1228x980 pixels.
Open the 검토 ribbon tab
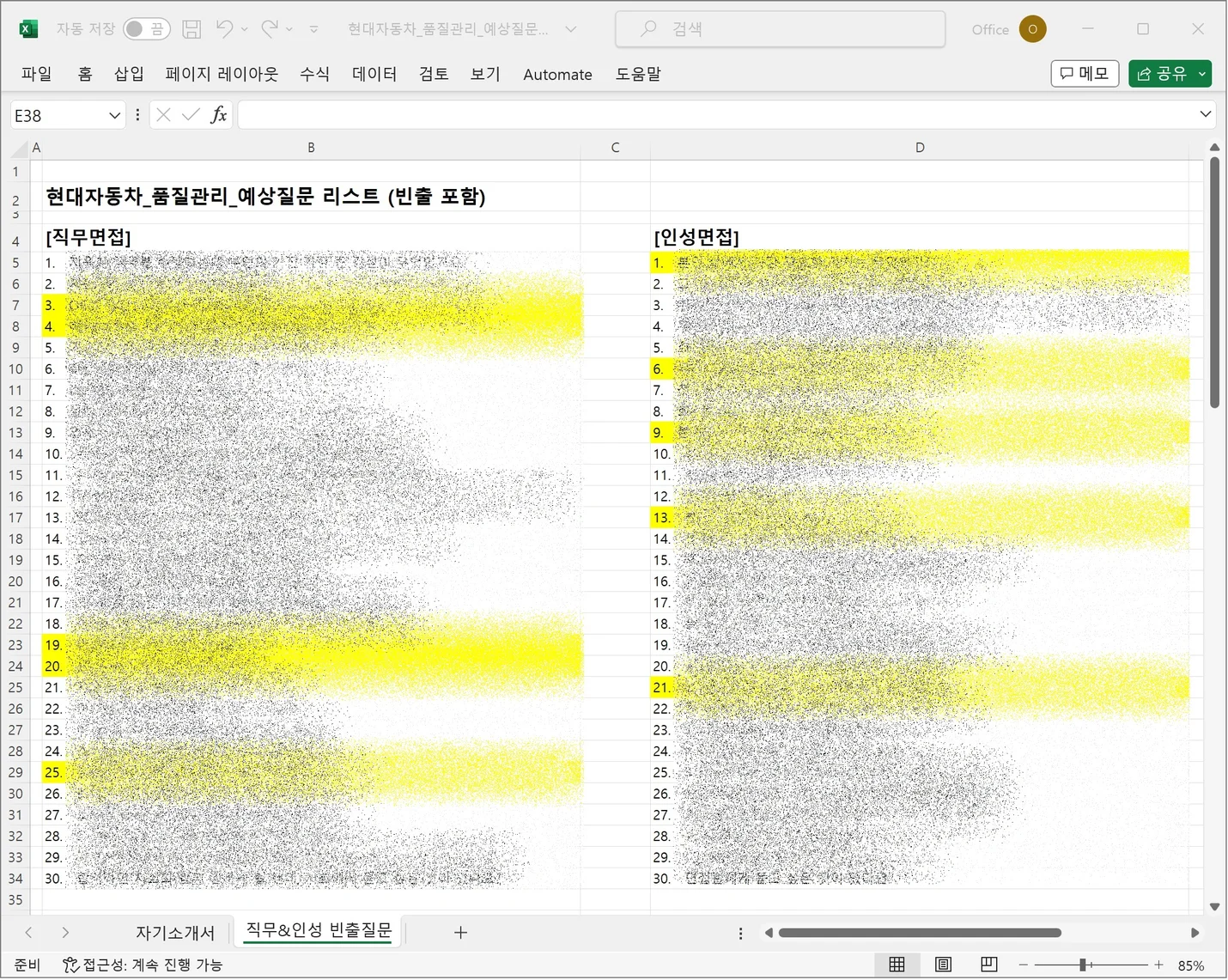tap(434, 74)
